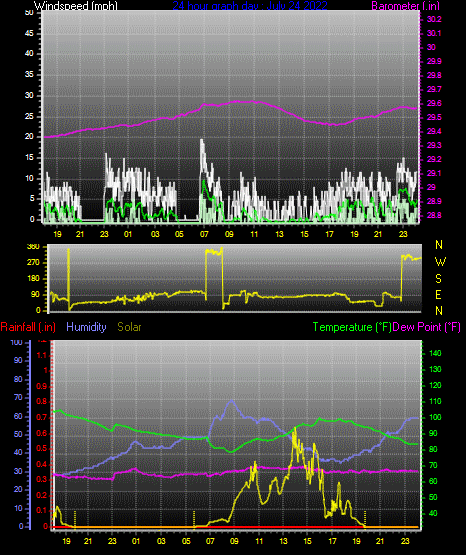Click the "29.6" barometer axis value

click(x=434, y=103)
